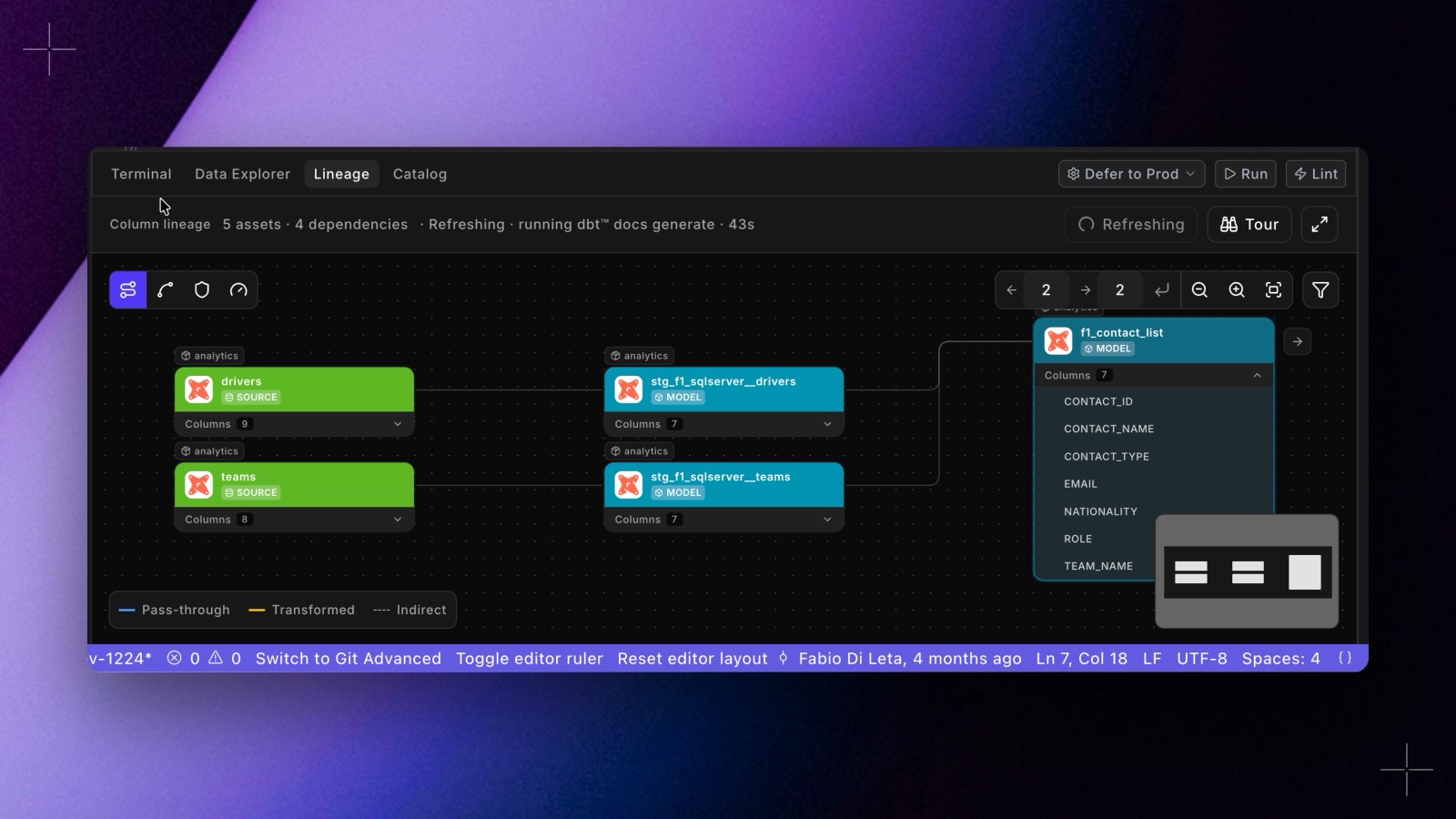
Task: Select the gauge/performance icon
Action: coord(238,290)
